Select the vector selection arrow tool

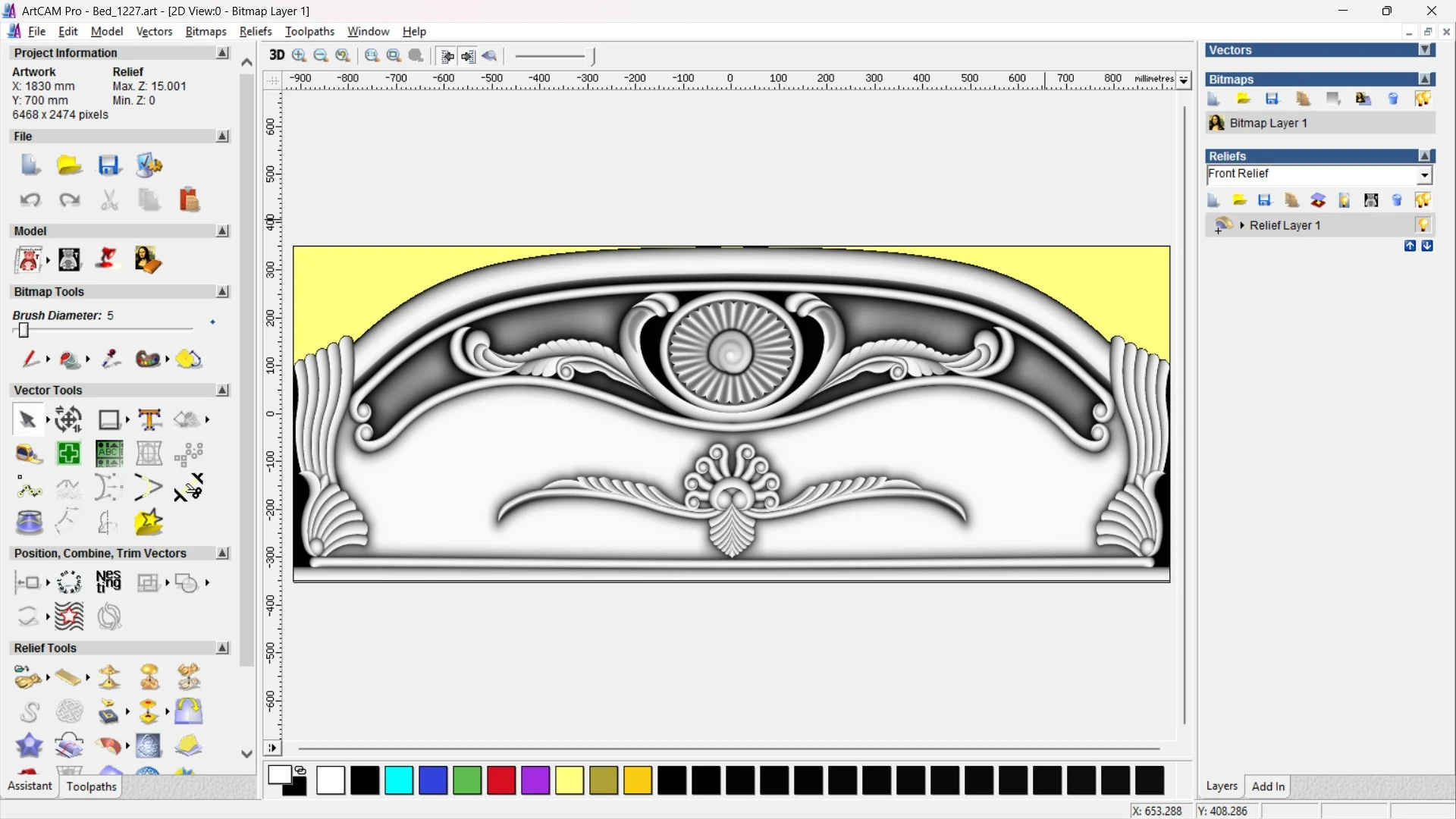click(x=27, y=419)
